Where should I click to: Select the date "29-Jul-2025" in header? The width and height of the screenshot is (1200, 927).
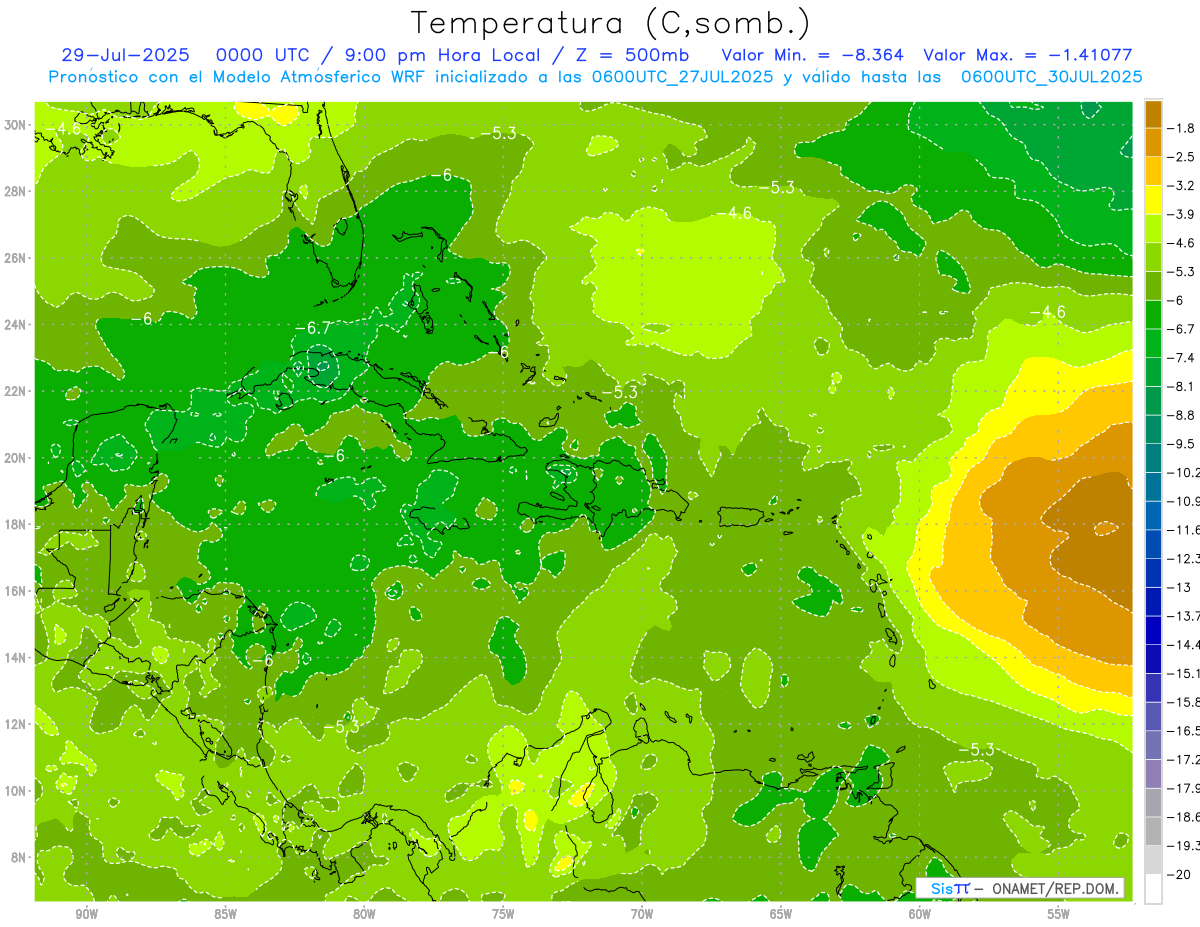125,55
